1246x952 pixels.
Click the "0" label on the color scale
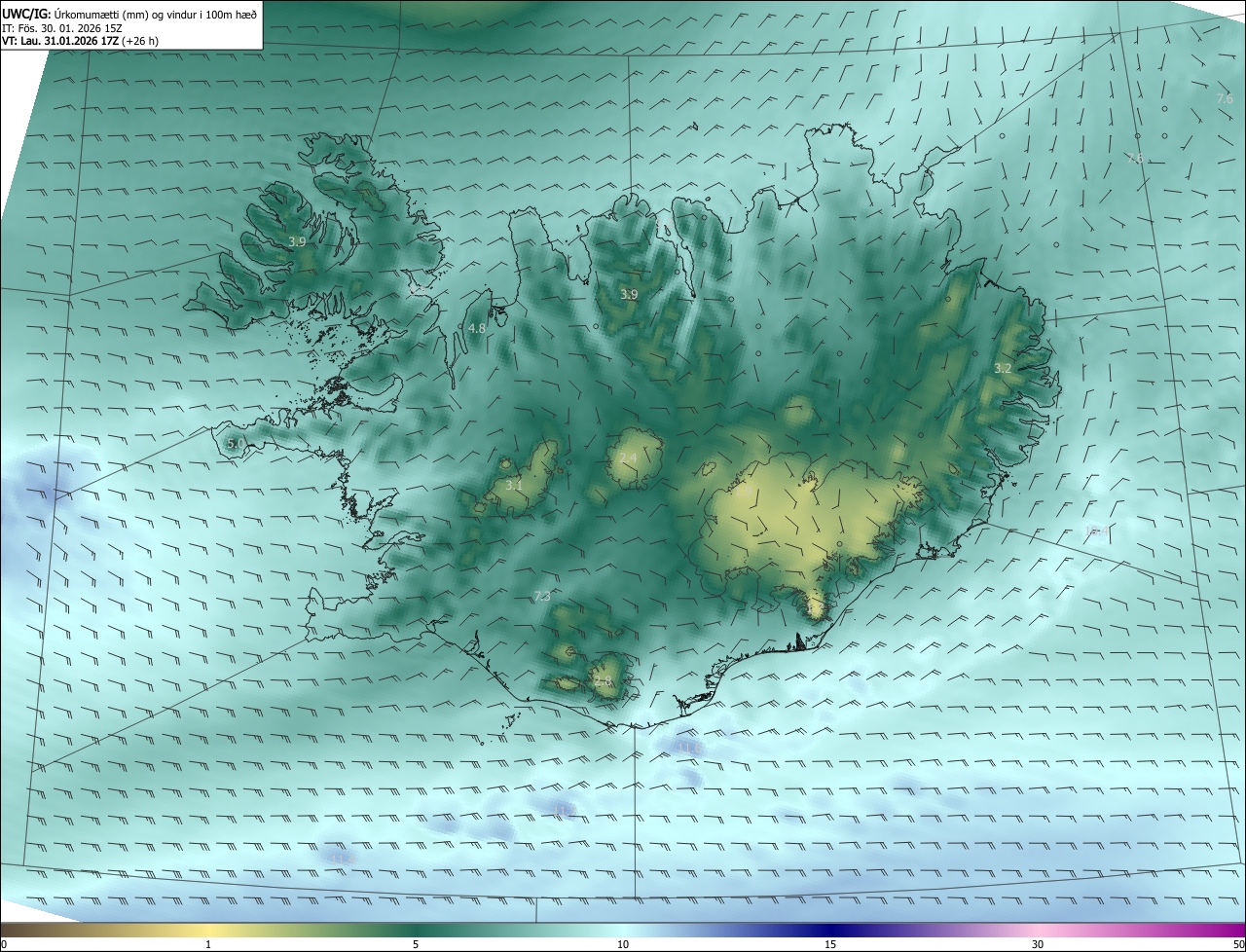tap(4, 944)
